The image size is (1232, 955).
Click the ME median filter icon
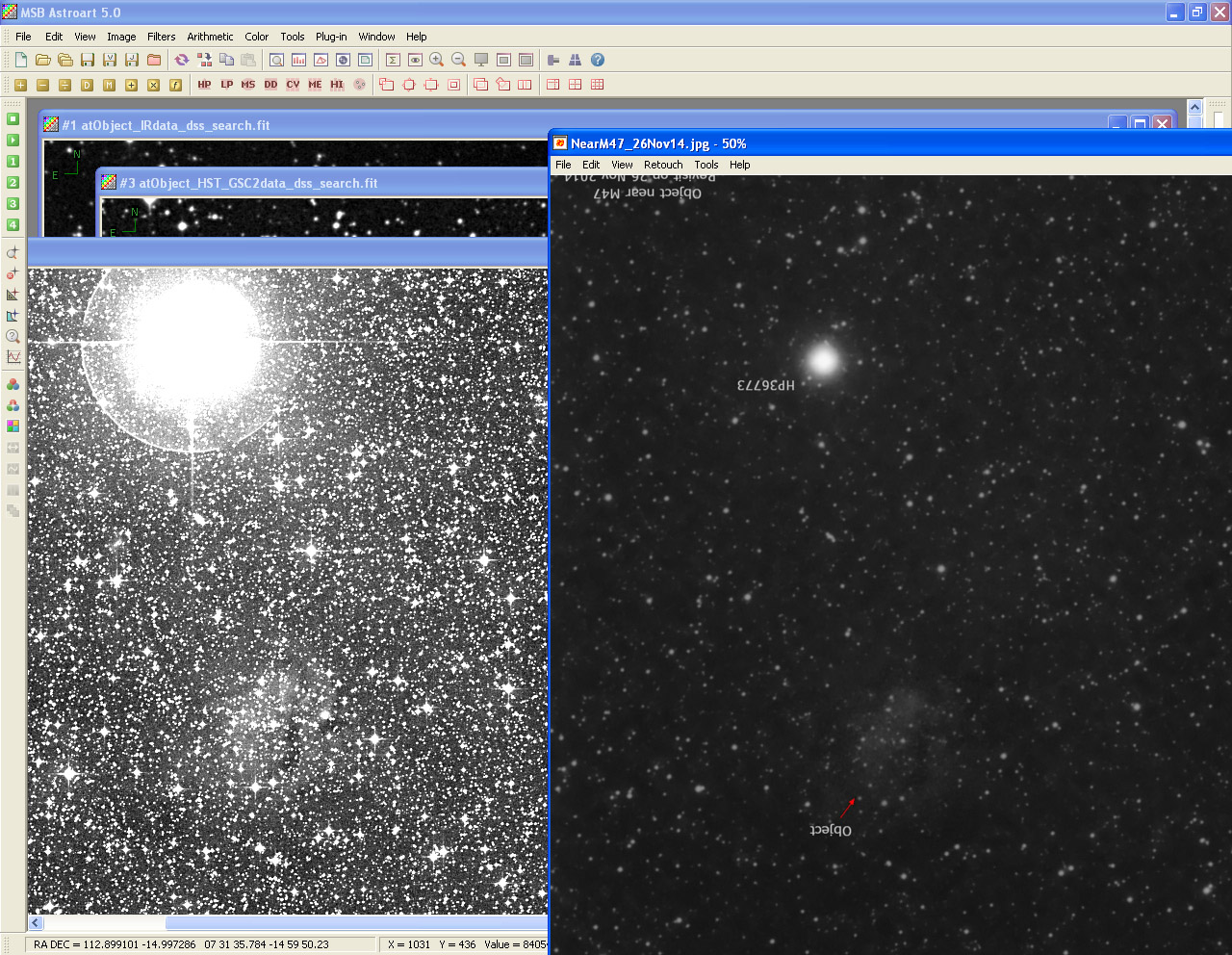[x=315, y=85]
